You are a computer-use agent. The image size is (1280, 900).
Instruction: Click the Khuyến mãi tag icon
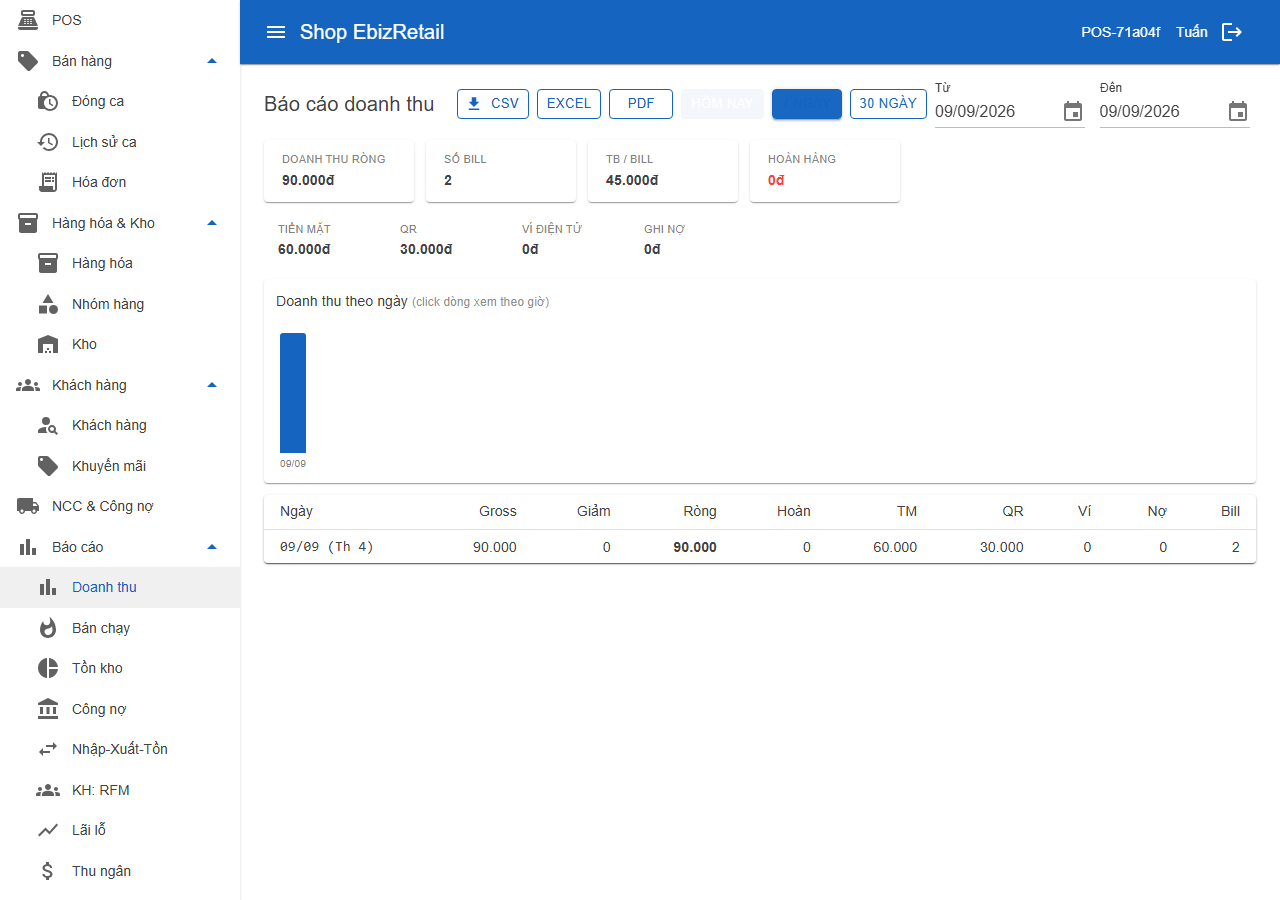click(48, 466)
